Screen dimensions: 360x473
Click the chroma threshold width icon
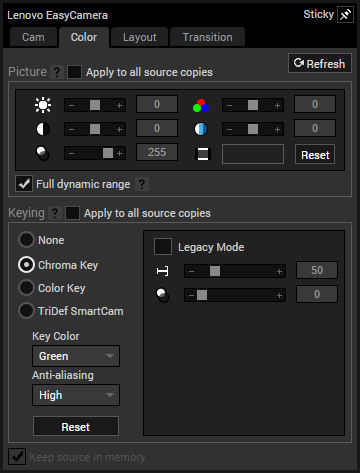point(162,271)
